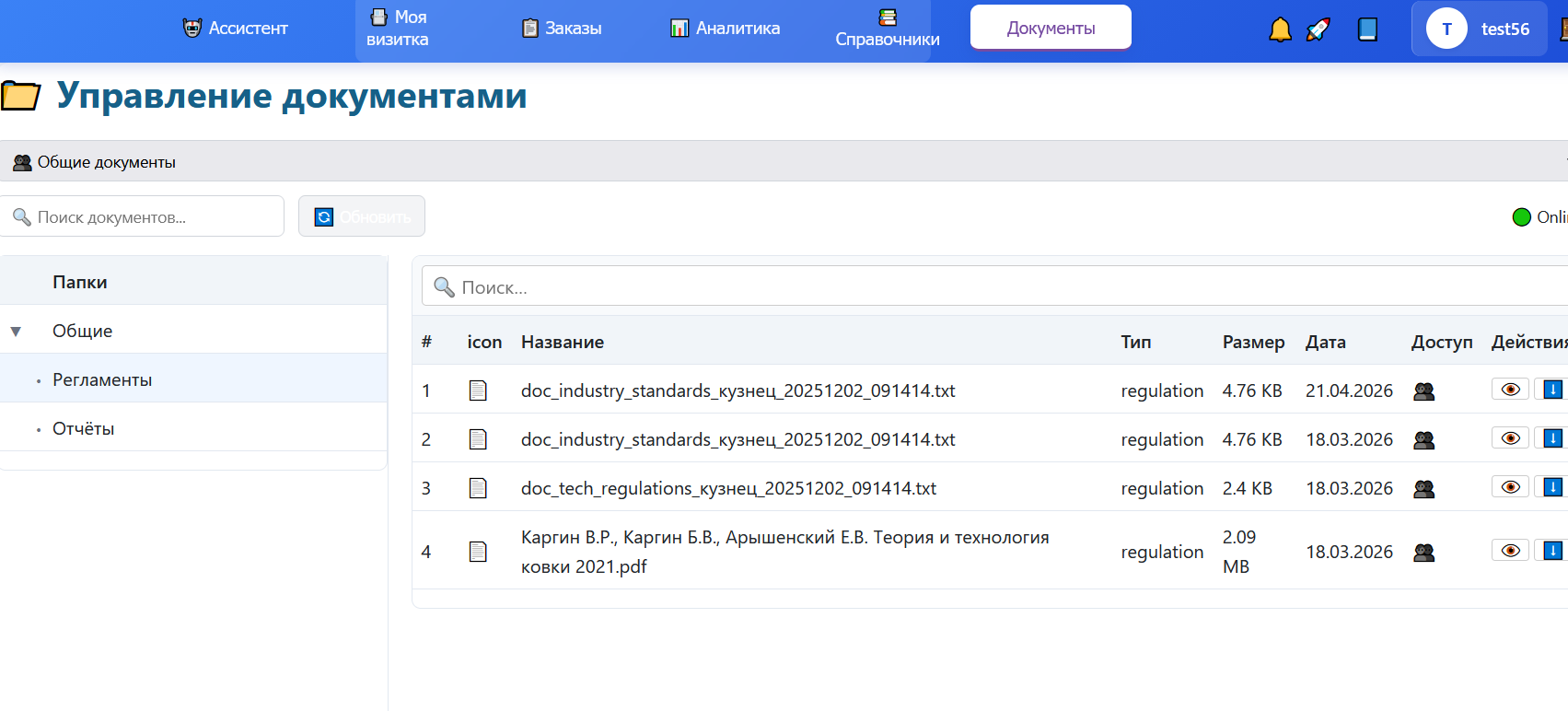
Task: Sort by the Дата column header
Action: click(1326, 342)
